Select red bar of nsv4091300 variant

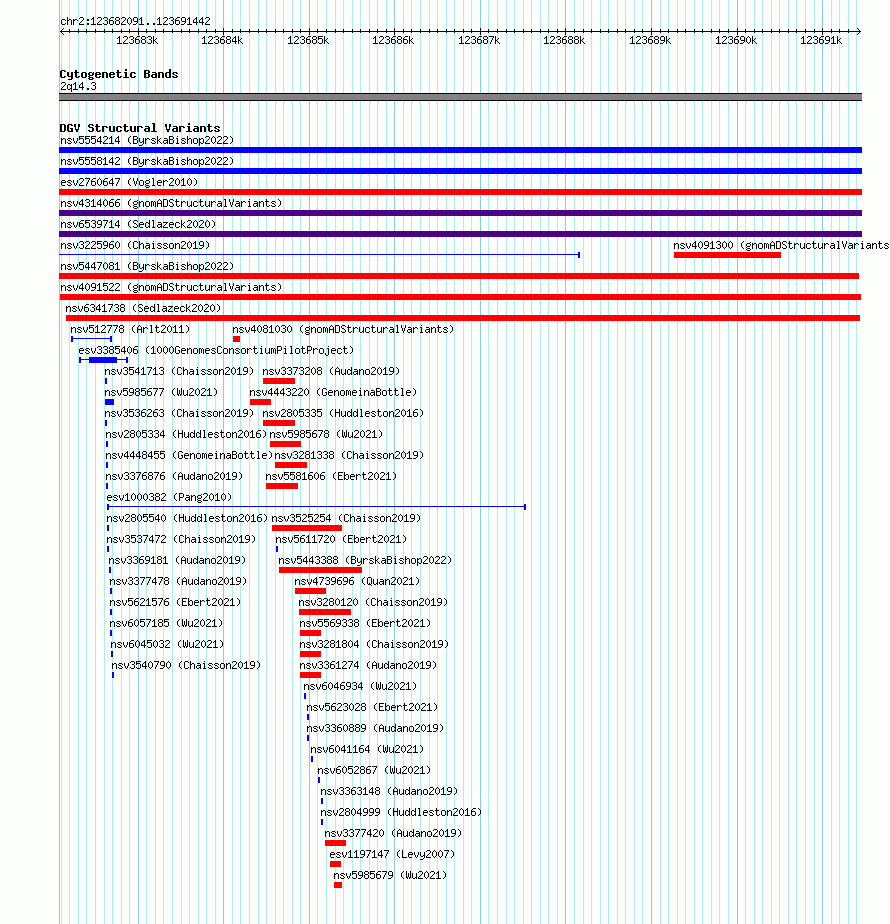tap(727, 255)
